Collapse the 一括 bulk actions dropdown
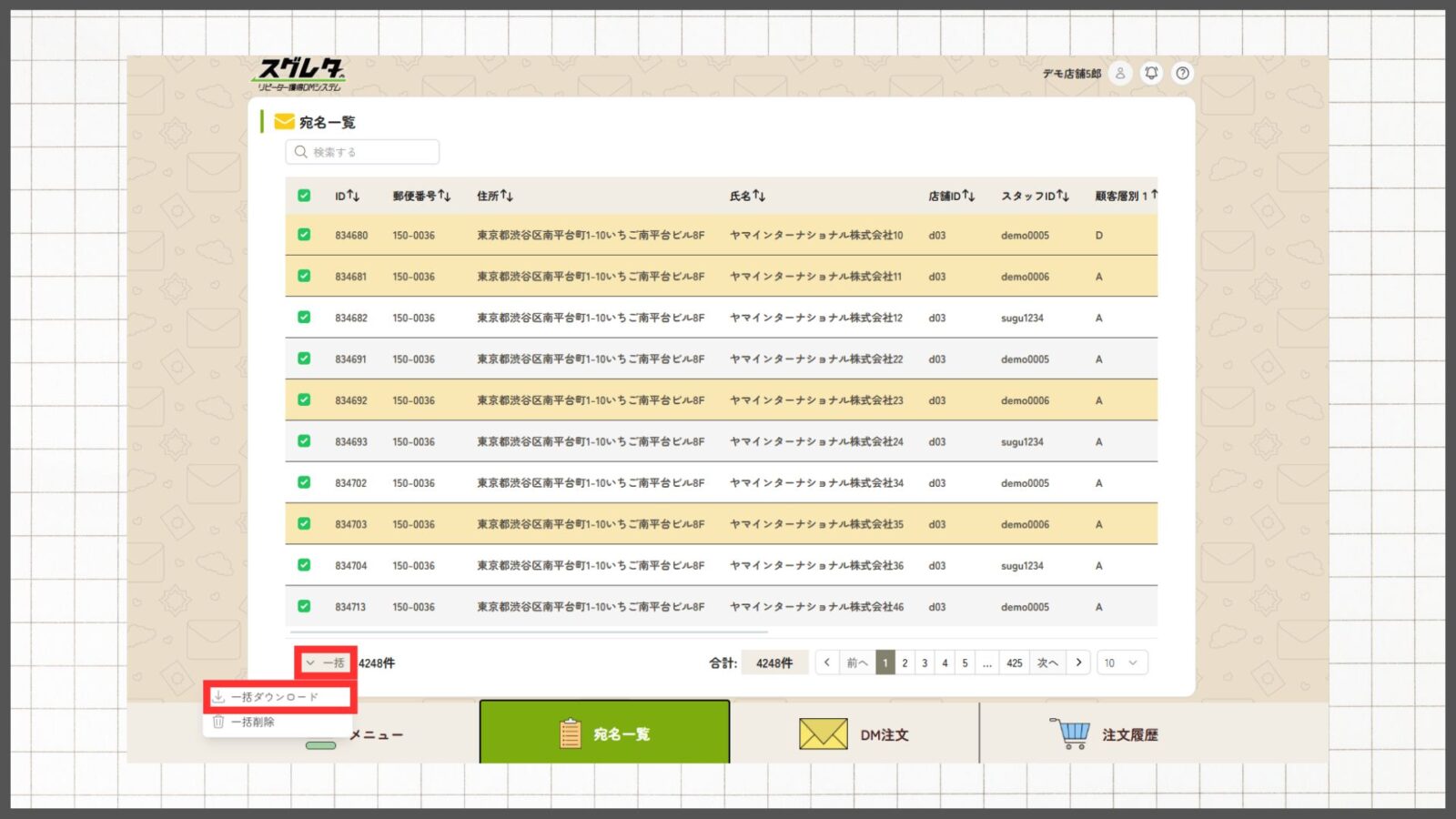This screenshot has height=819, width=1456. (x=325, y=662)
